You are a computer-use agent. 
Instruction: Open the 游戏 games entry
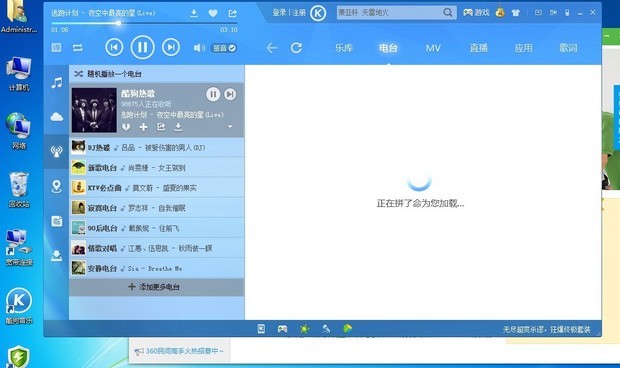pos(476,13)
